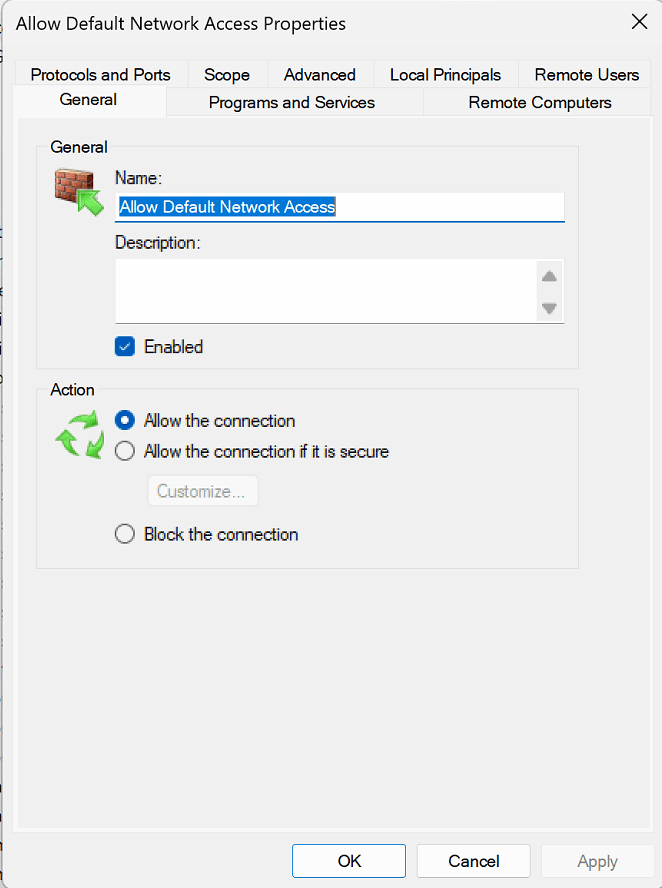This screenshot has width=662, height=888.
Task: Click the firewall brick wall icon
Action: tap(79, 191)
